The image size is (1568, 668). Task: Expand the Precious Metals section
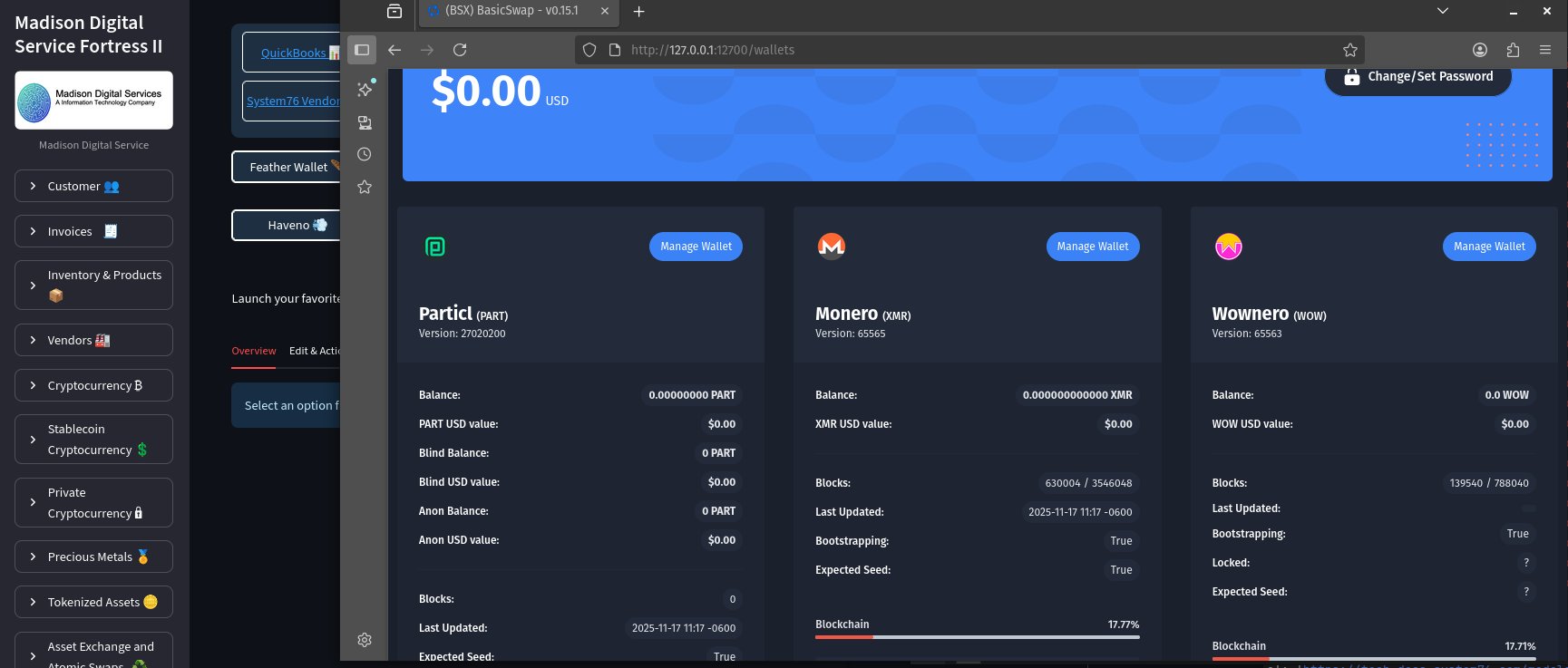pos(93,557)
